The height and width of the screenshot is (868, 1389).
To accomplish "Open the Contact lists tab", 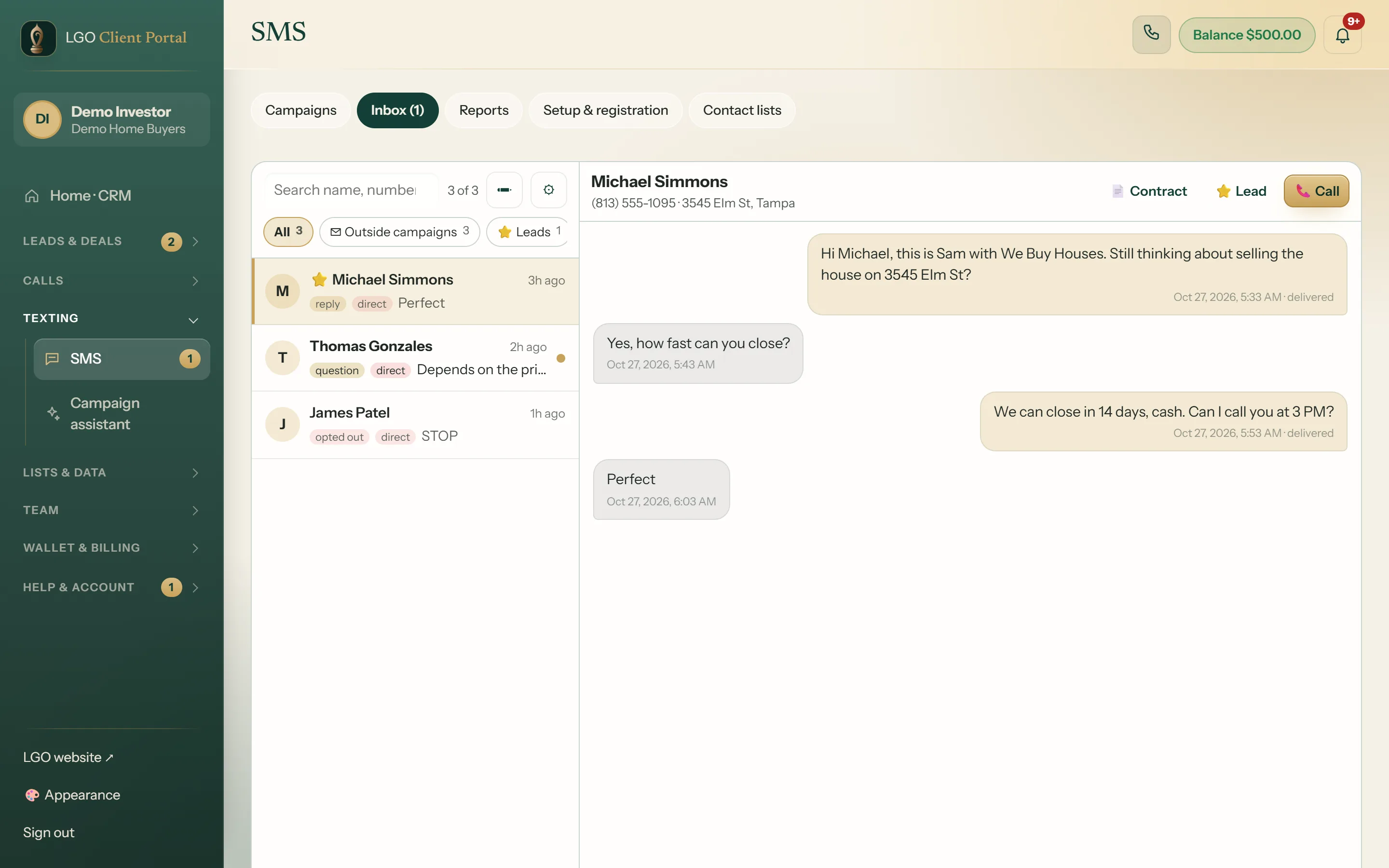I will click(x=742, y=110).
